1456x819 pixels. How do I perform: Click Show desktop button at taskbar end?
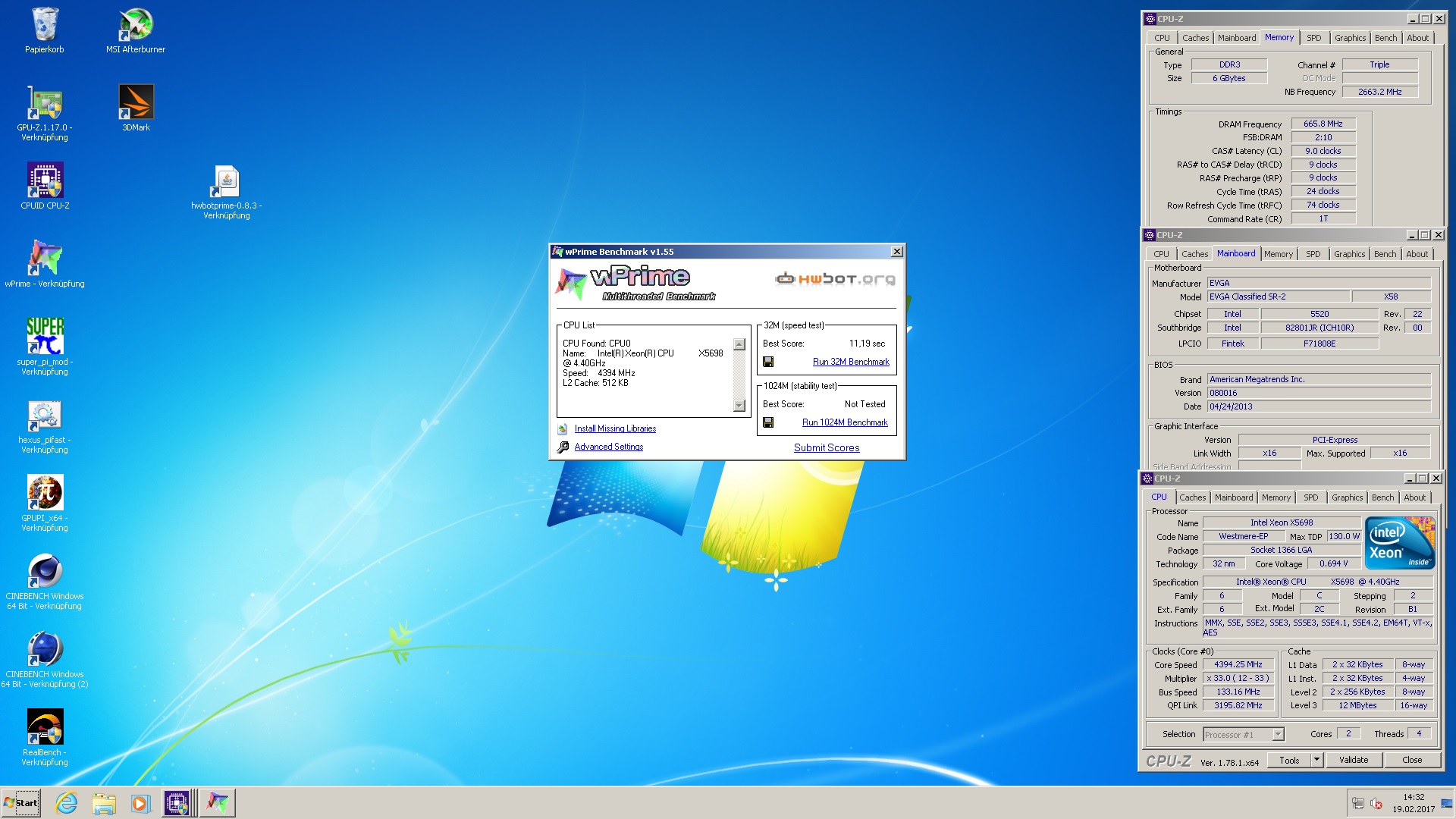pyautogui.click(x=1447, y=803)
